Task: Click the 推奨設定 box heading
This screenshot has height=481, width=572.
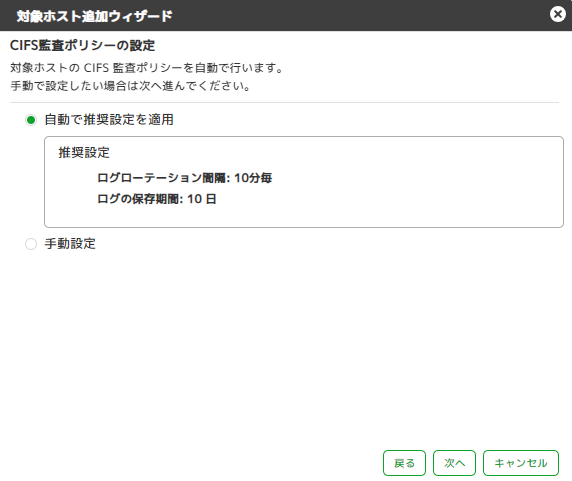Action: [x=84, y=152]
